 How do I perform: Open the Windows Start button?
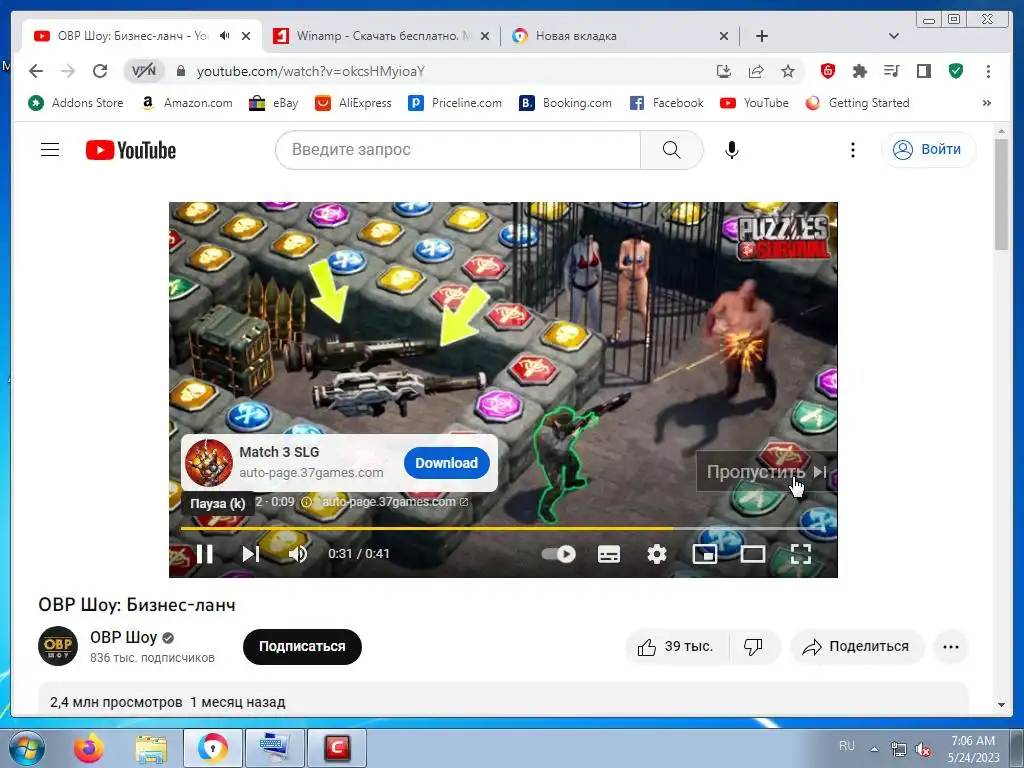click(x=26, y=748)
